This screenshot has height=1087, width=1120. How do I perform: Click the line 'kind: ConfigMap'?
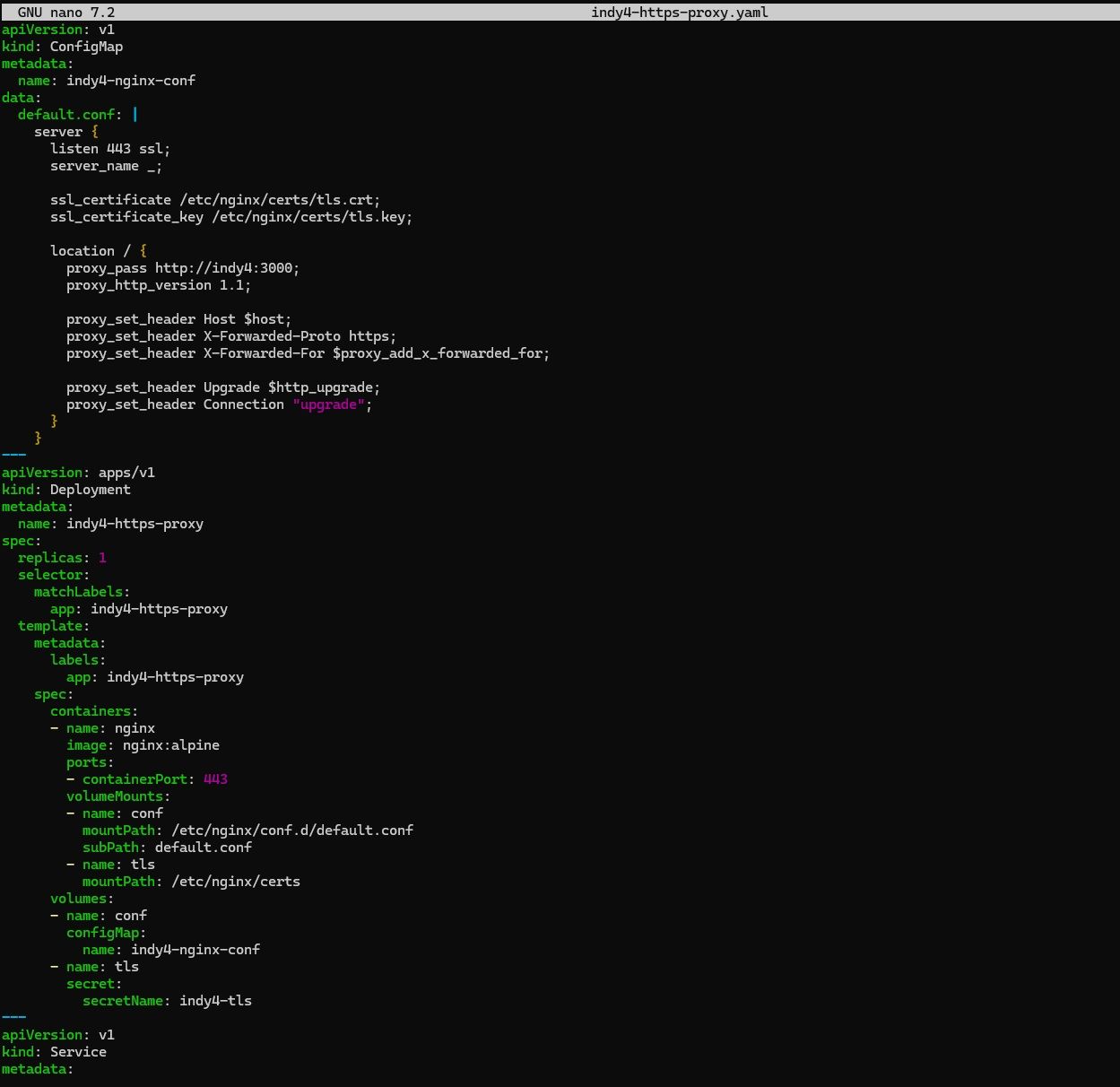point(63,47)
